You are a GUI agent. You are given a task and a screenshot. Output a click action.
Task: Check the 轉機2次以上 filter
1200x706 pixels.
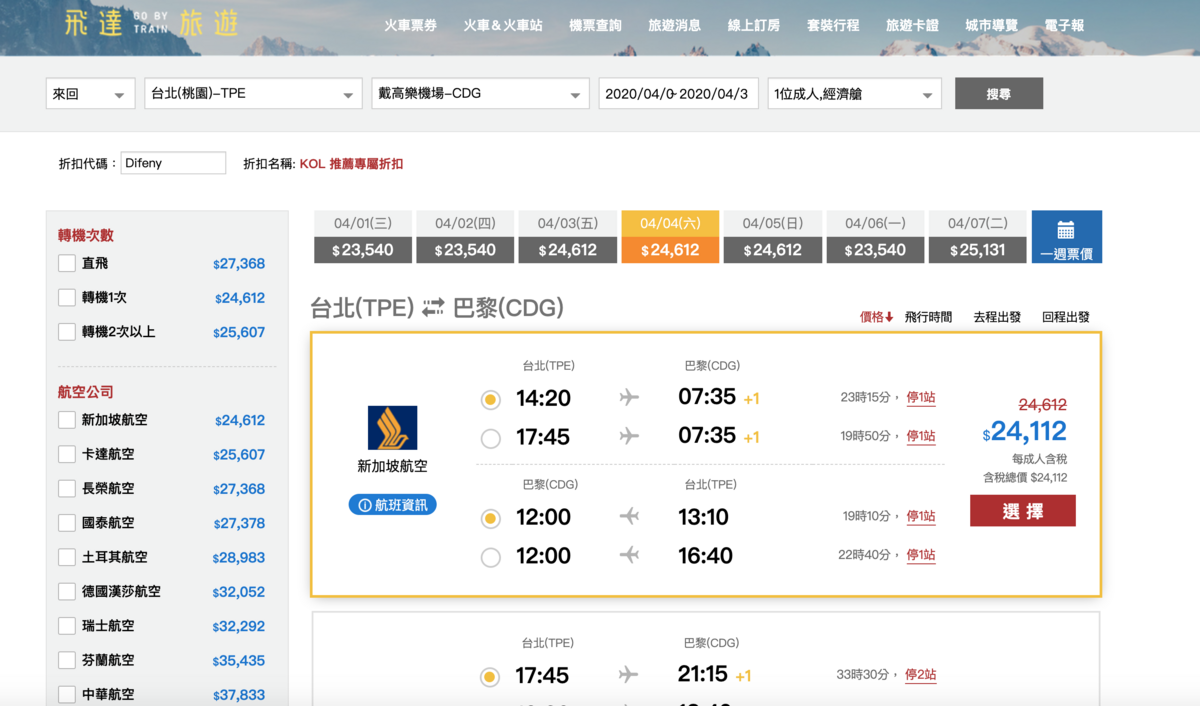[x=67, y=332]
